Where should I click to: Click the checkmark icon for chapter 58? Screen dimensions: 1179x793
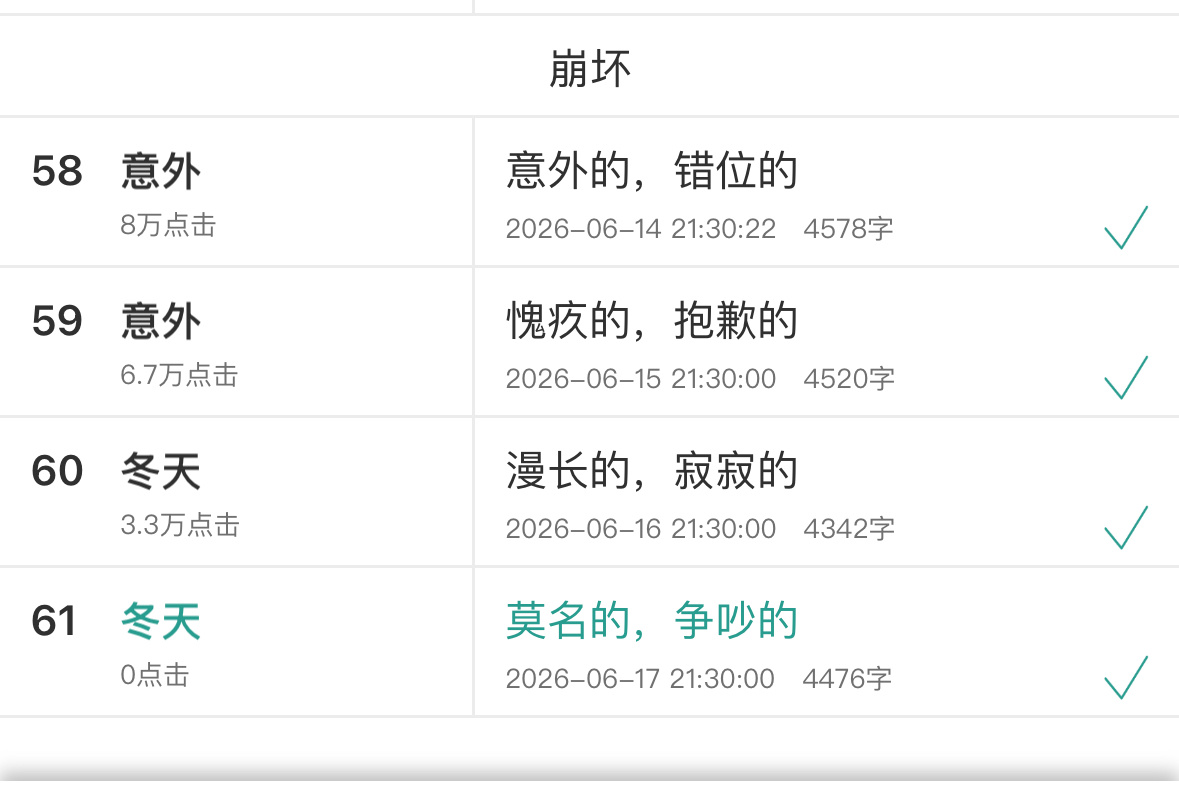click(x=1126, y=227)
